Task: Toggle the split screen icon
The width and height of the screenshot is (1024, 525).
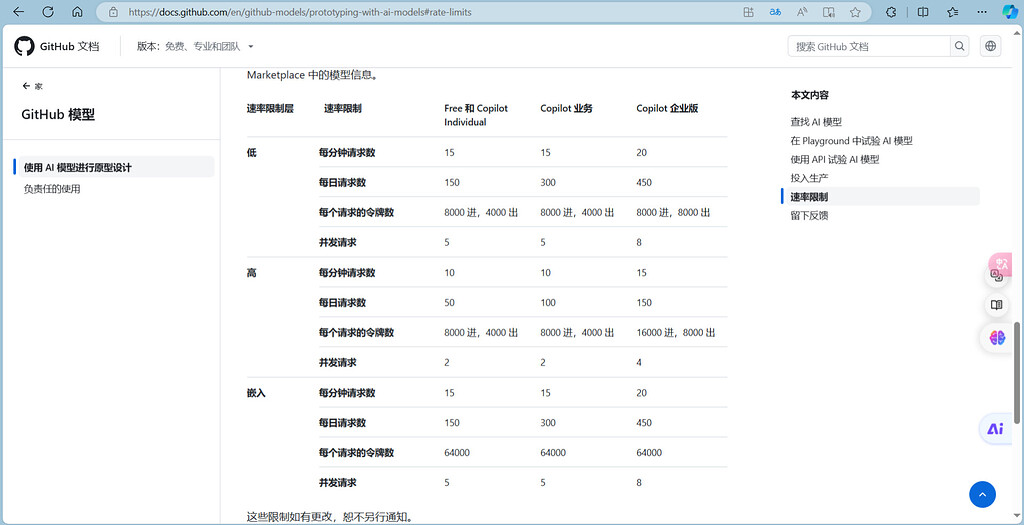Action: 923,12
